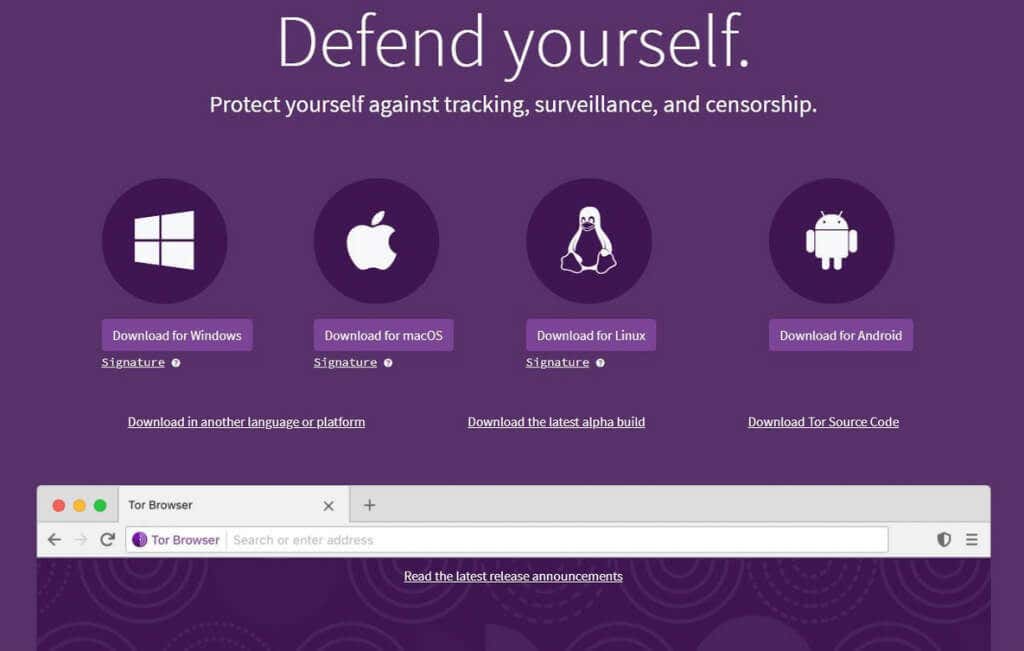Viewport: 1024px width, 651px height.
Task: Open the Windows signature help icon
Action: 176,363
